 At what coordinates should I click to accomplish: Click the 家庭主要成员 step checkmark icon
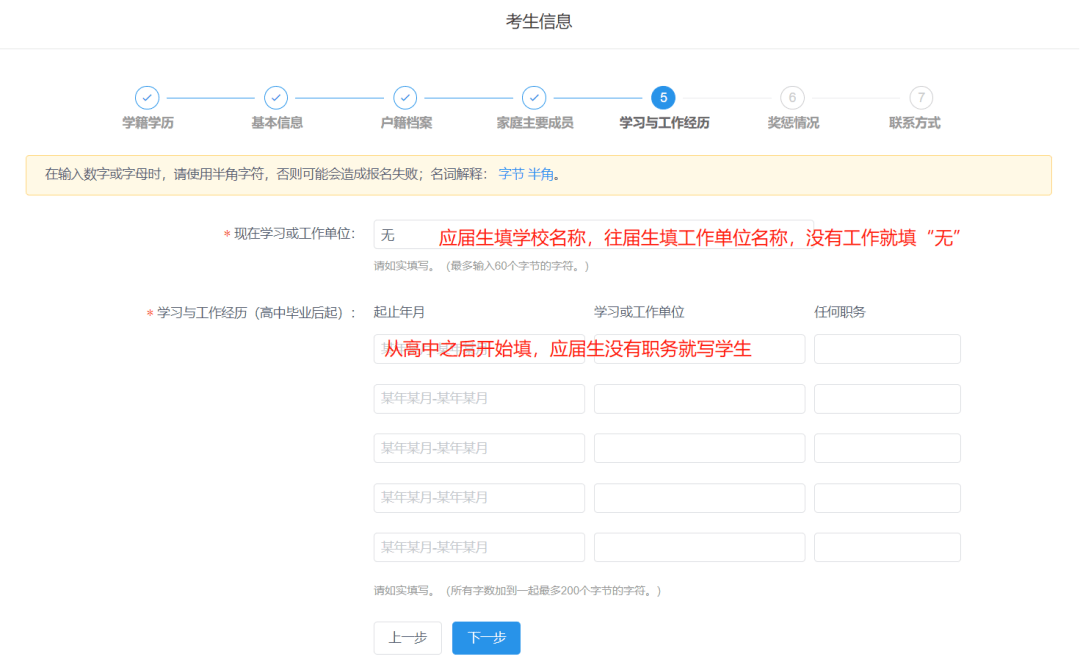[534, 98]
